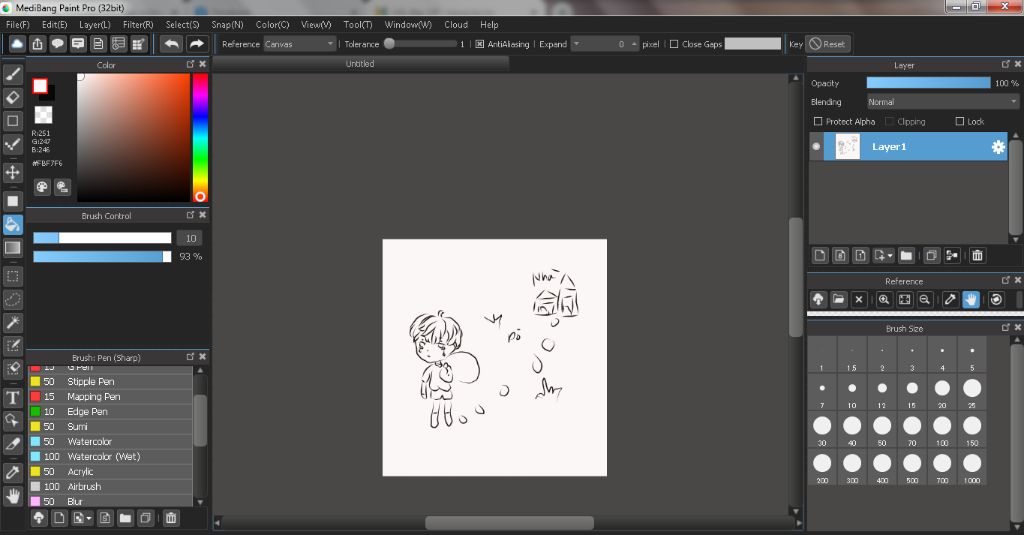Viewport: 1024px width, 535px height.
Task: Select the Text tool
Action: 12,397
